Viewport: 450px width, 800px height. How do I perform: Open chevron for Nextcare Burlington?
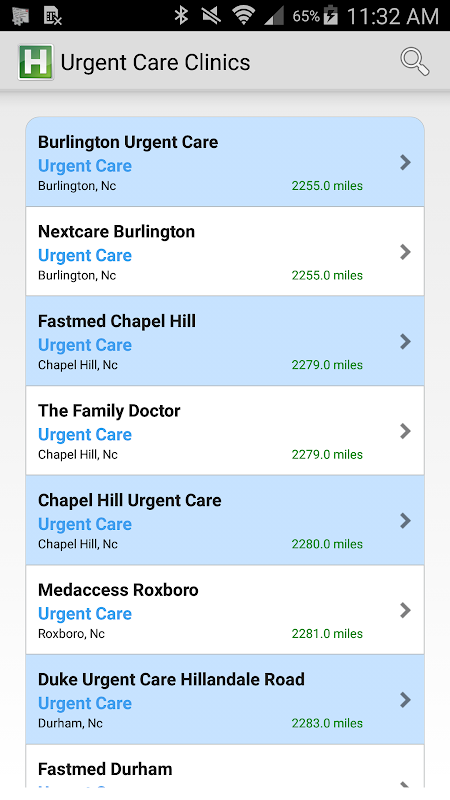tap(406, 252)
